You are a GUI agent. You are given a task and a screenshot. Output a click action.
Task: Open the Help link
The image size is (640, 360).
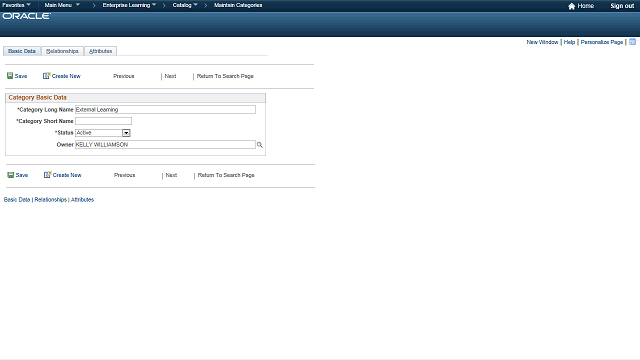pyautogui.click(x=569, y=42)
